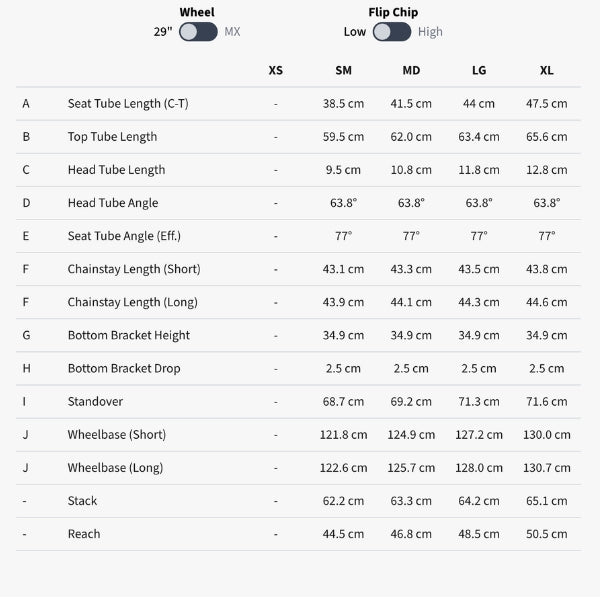Toggle the Flip Chip switch
Image resolution: width=600 pixels, height=600 pixels.
[391, 32]
